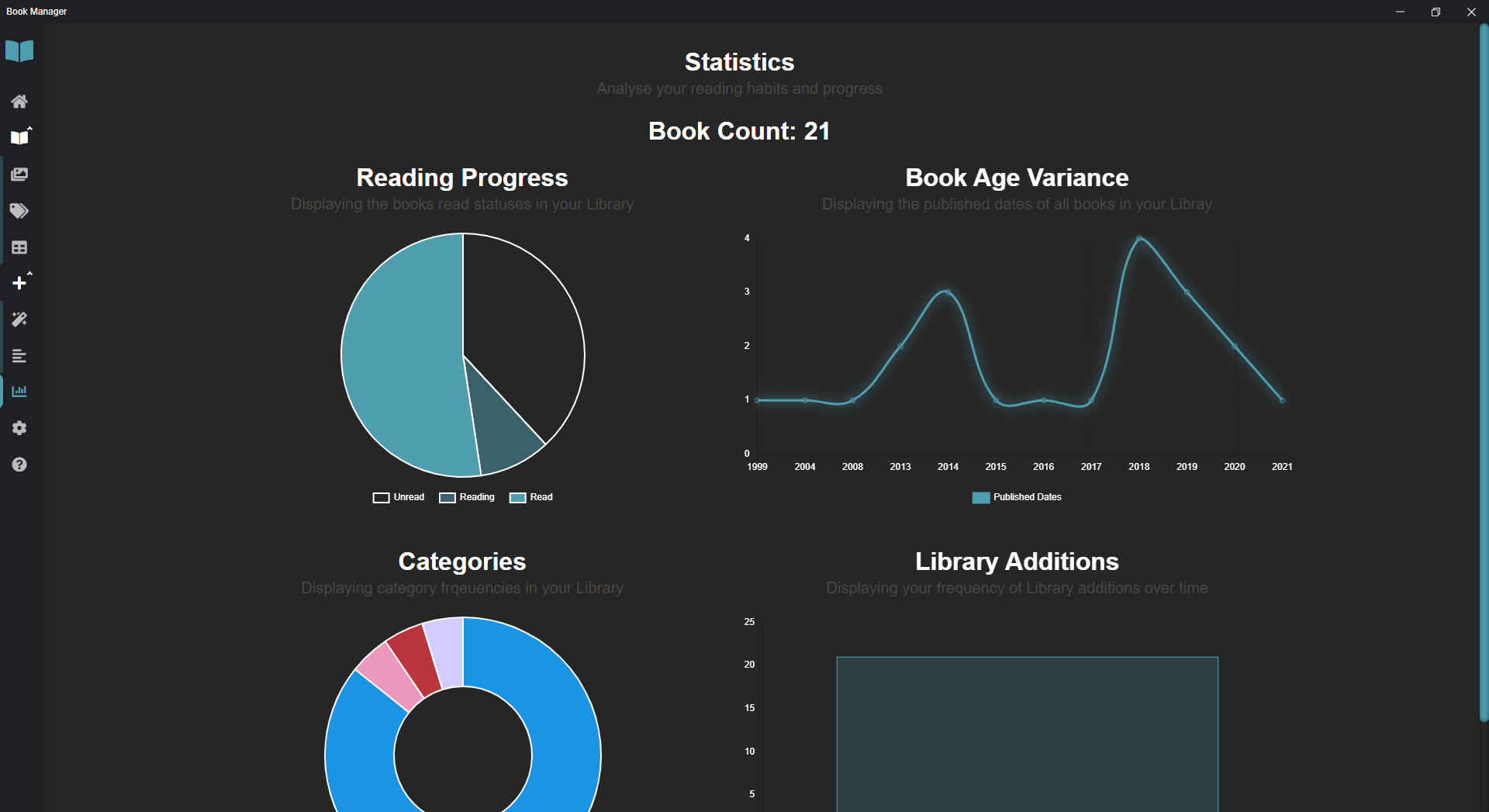Open the Library section from the sidebar
Screen dimensions: 1489x812
[x=19, y=137]
